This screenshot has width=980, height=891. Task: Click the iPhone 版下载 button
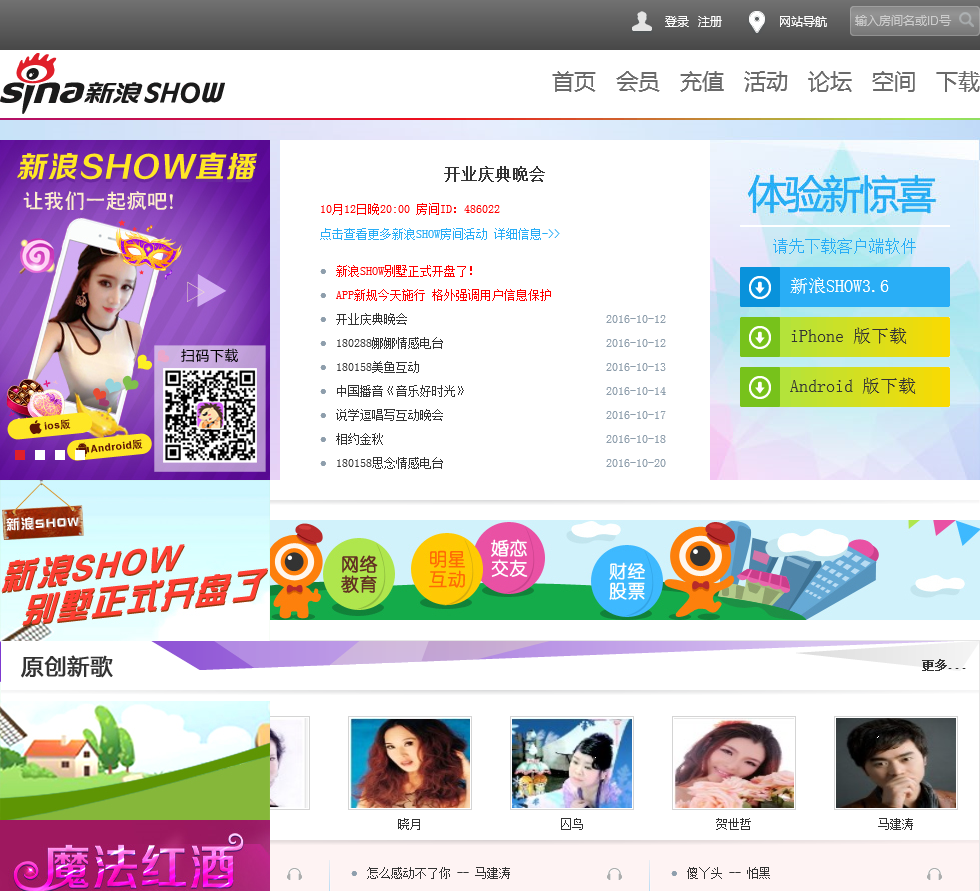tap(844, 337)
